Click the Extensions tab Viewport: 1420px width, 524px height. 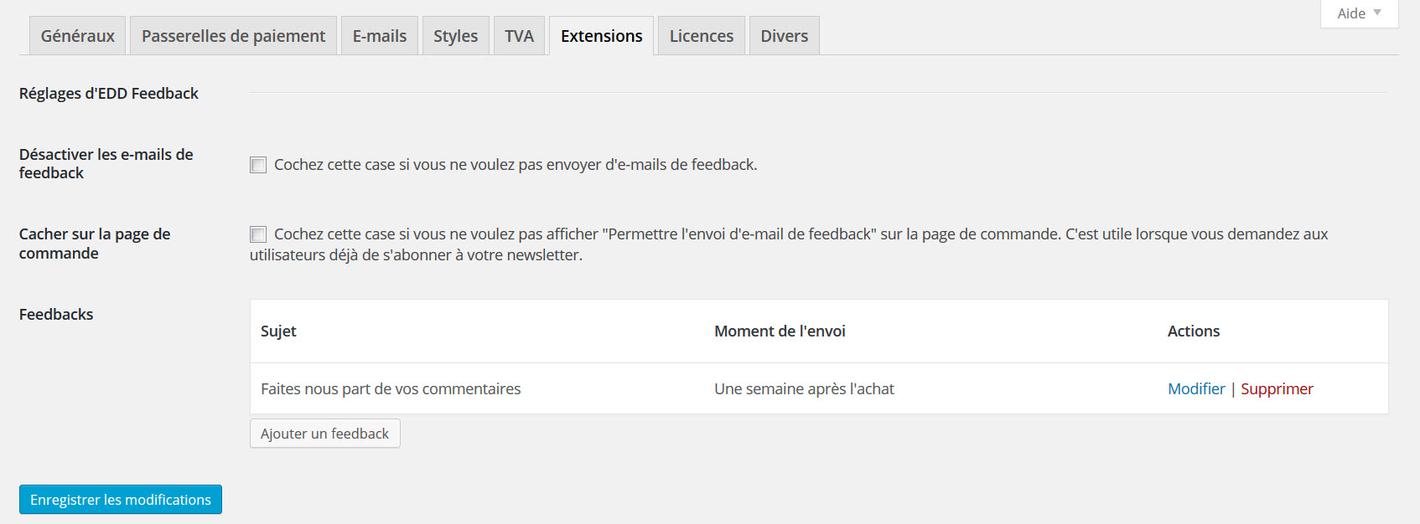[601, 36]
